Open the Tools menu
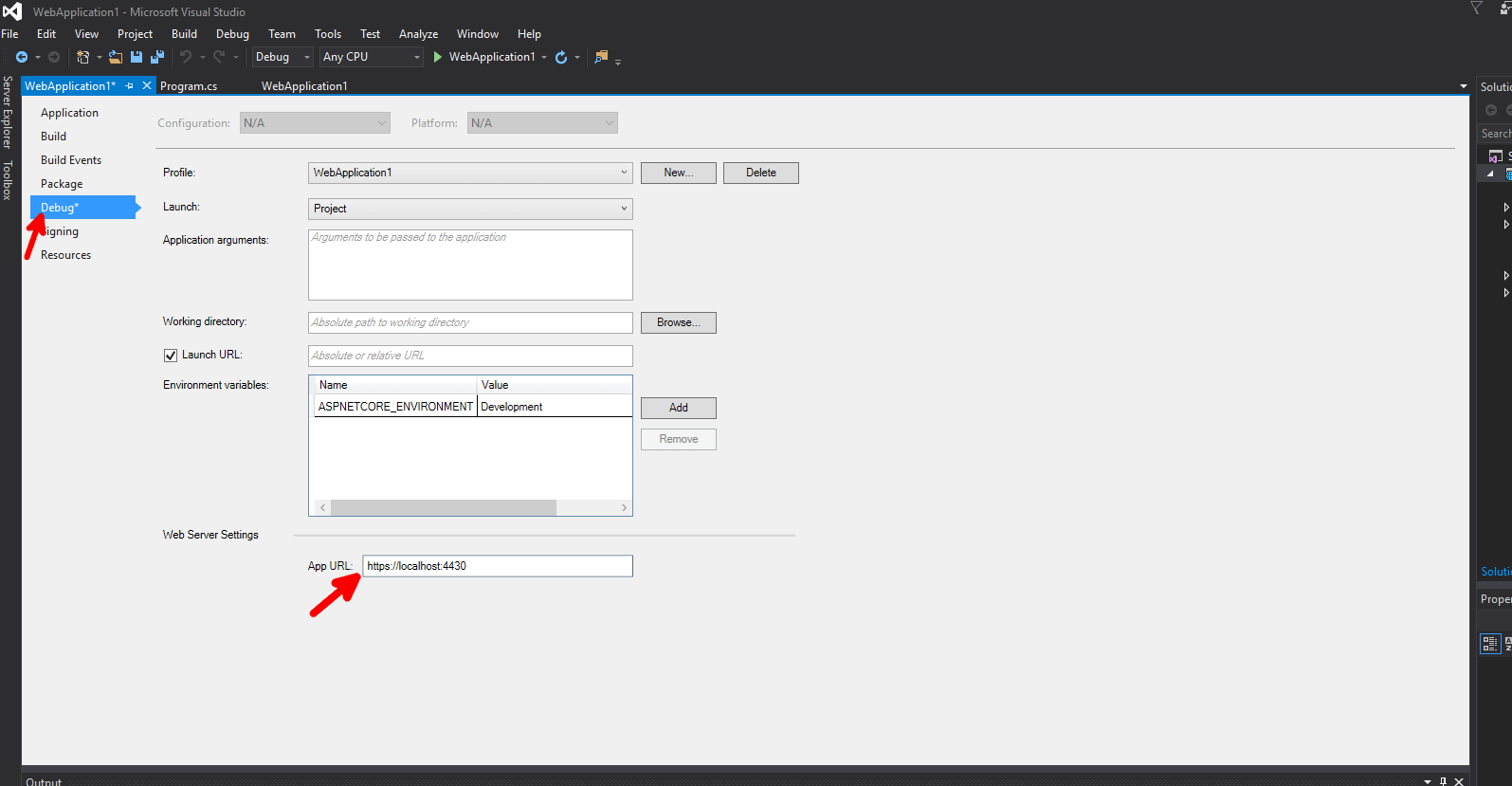The height and width of the screenshot is (786, 1512). [x=328, y=34]
